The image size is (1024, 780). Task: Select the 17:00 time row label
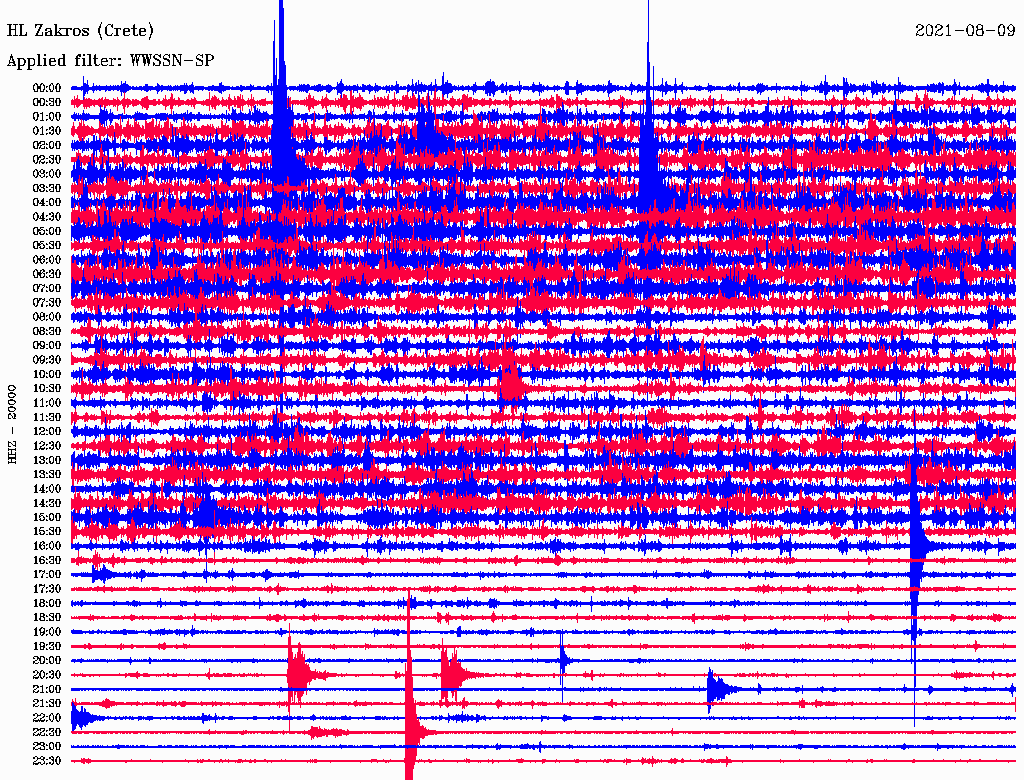point(47,575)
